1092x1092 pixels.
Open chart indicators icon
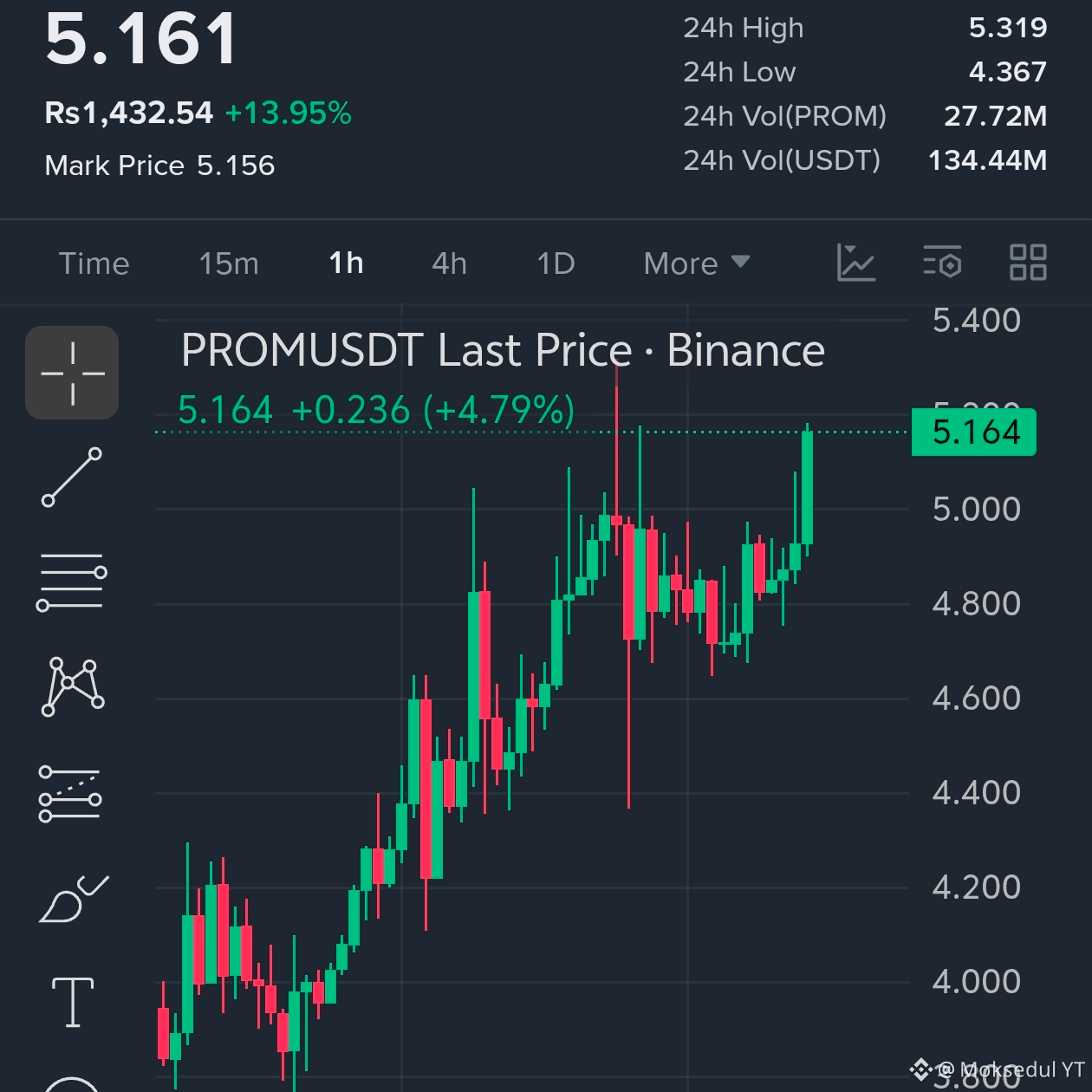tap(855, 263)
